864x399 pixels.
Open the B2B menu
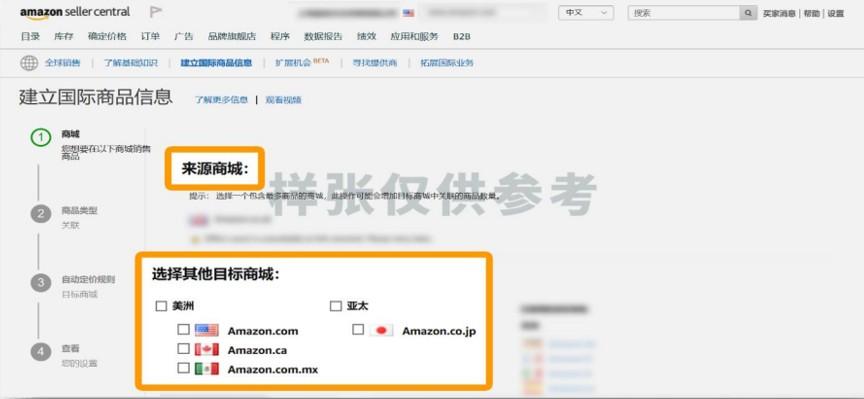pos(462,36)
